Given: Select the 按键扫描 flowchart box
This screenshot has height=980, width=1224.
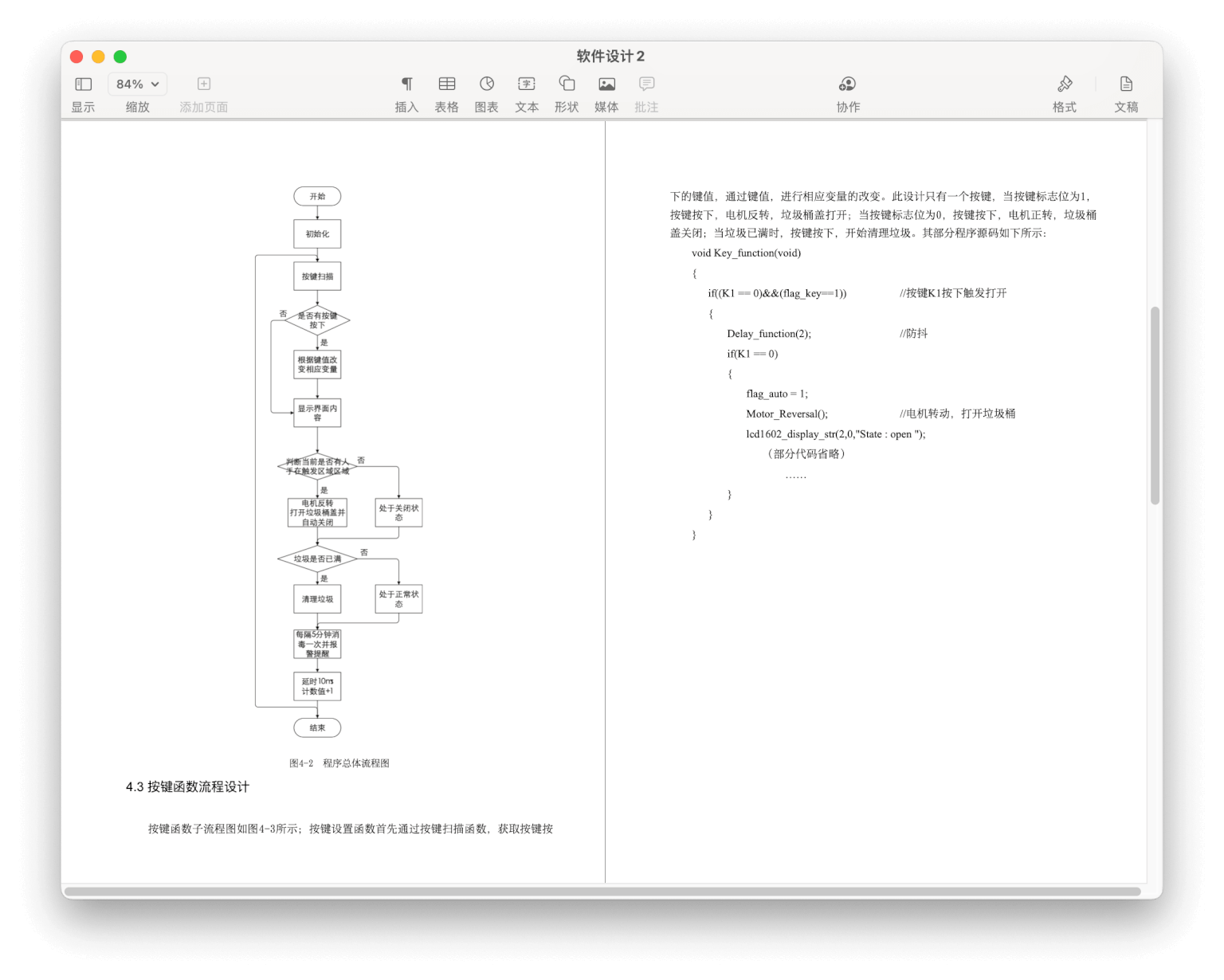Looking at the screenshot, I should click(317, 276).
